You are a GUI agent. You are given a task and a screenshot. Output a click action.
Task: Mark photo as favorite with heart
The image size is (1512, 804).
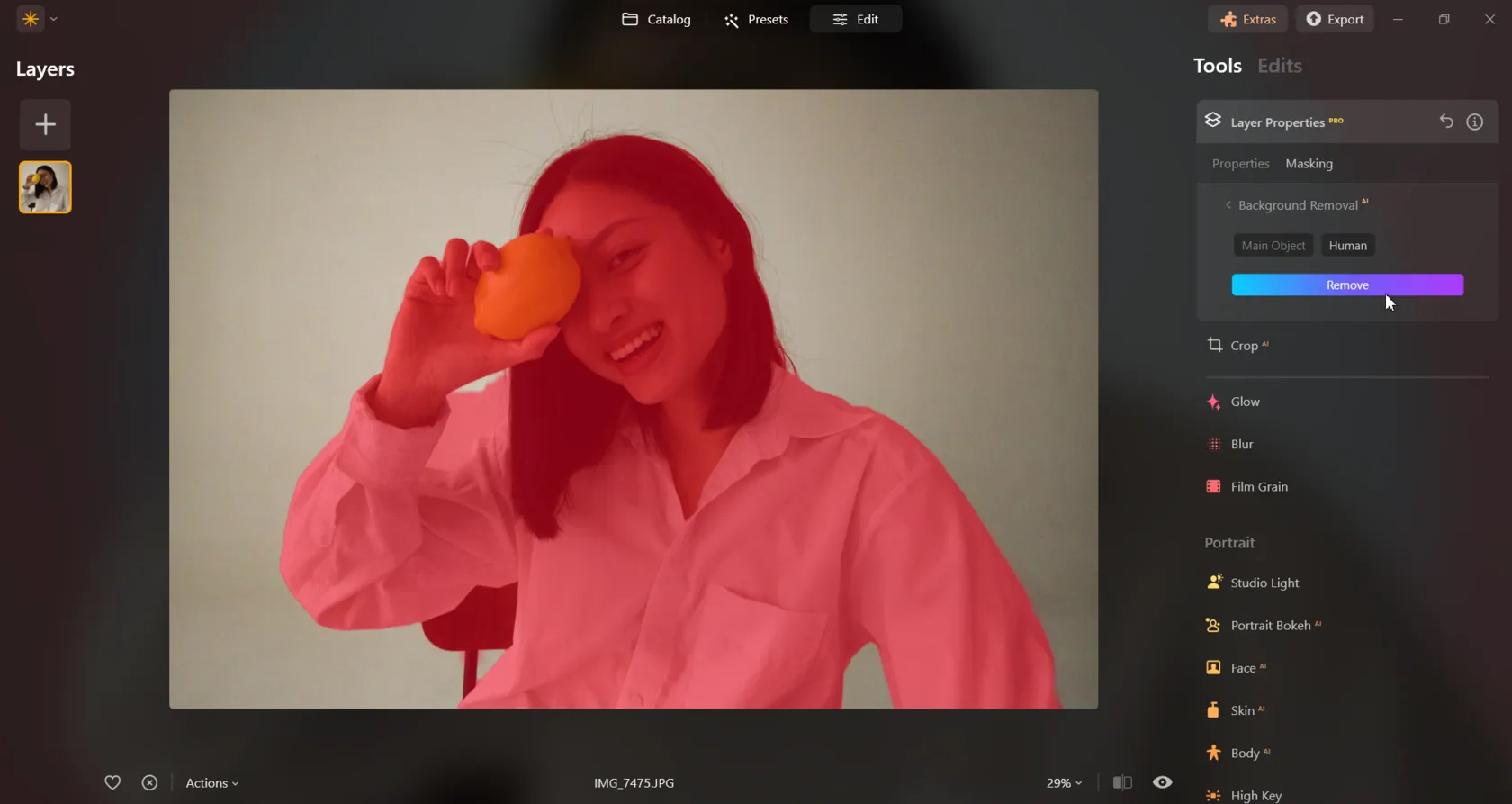tap(112, 782)
